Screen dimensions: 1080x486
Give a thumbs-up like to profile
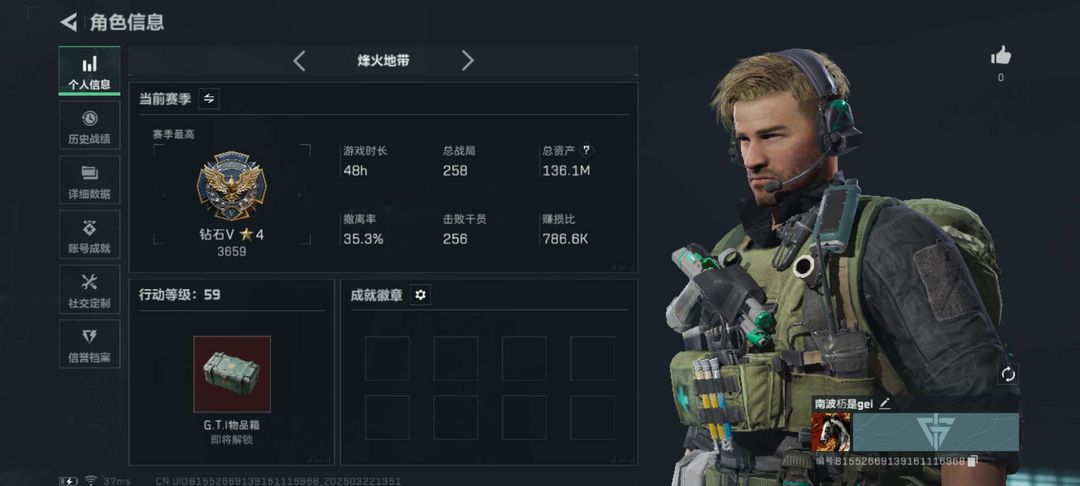coord(1001,56)
